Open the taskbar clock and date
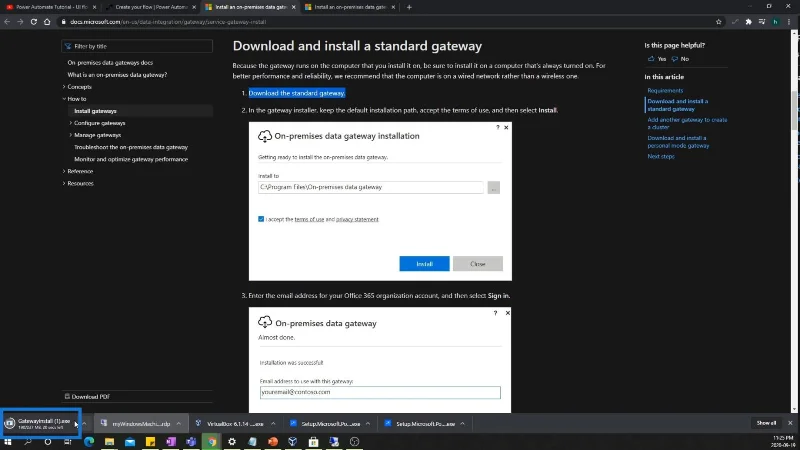Viewport: 800px width, 450px height. pyautogui.click(x=783, y=441)
